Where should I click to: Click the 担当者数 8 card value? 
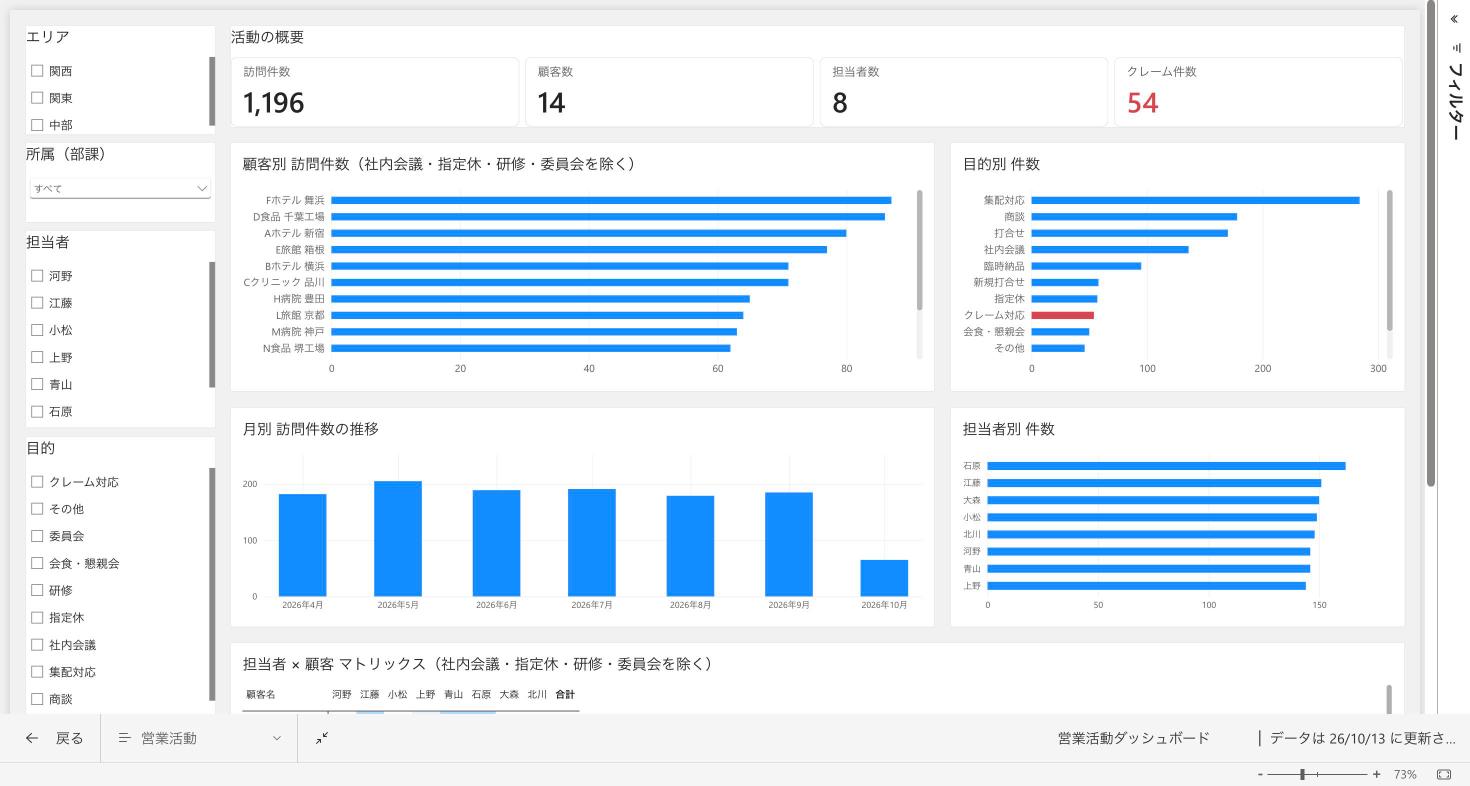(840, 103)
